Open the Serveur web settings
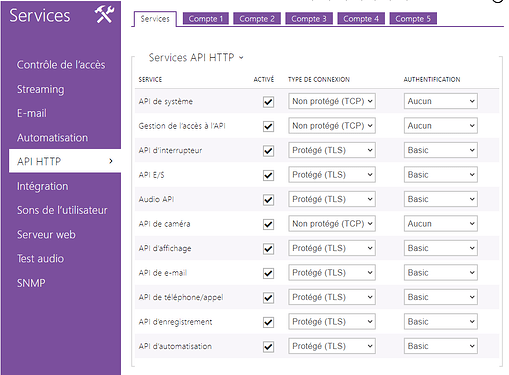Image resolution: width=509 pixels, height=375 pixels. point(46,235)
